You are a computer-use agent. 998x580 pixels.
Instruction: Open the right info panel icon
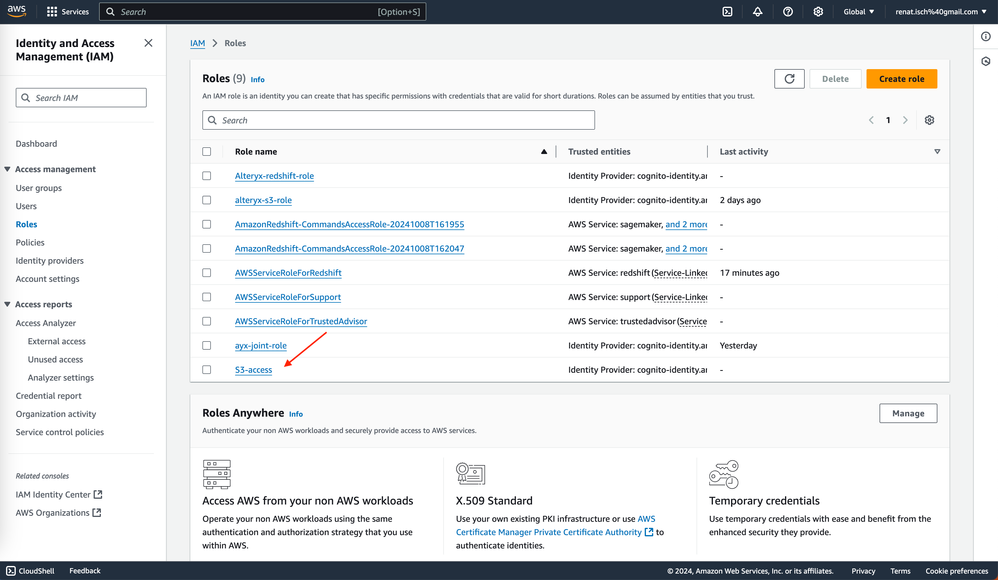tap(985, 36)
